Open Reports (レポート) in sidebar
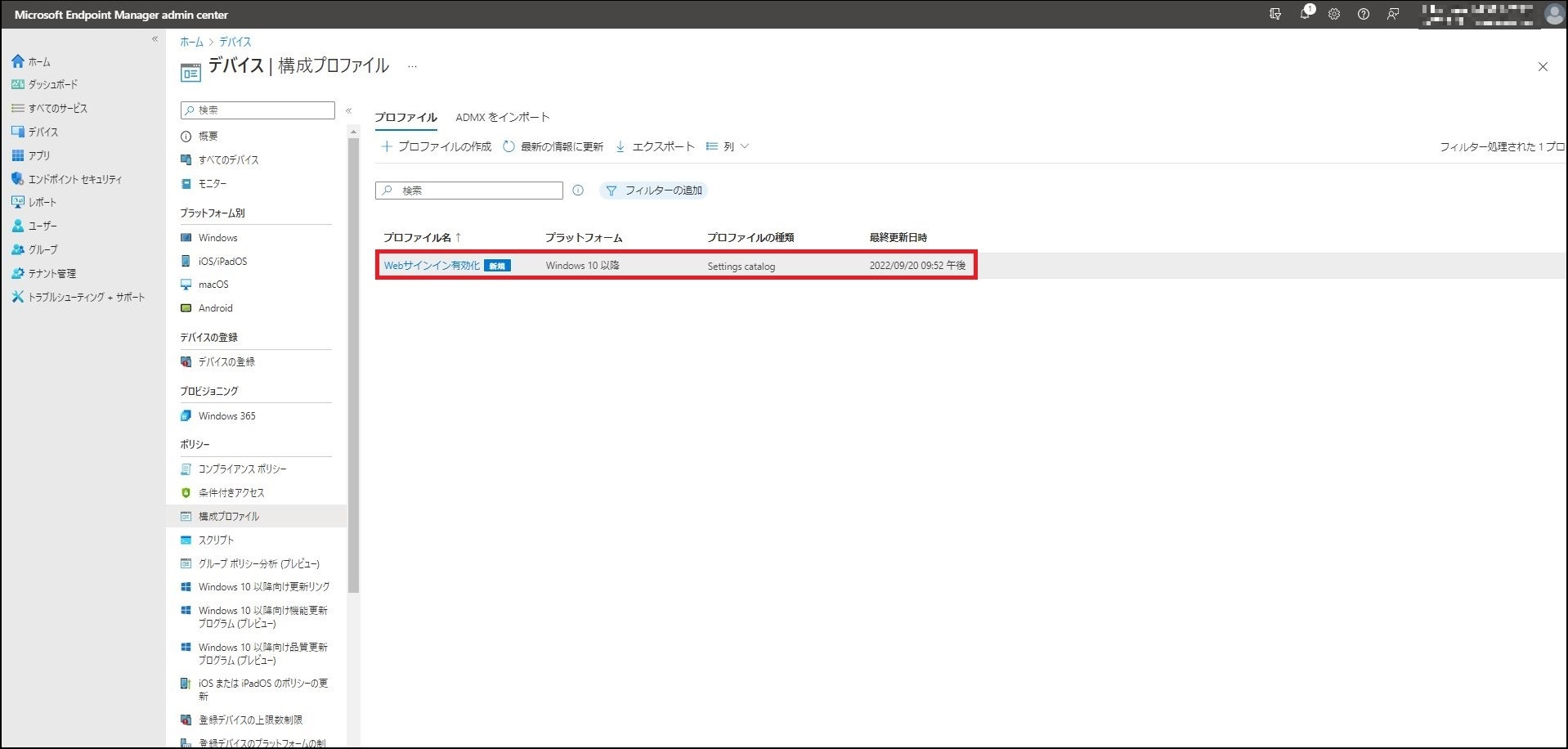 click(x=34, y=202)
